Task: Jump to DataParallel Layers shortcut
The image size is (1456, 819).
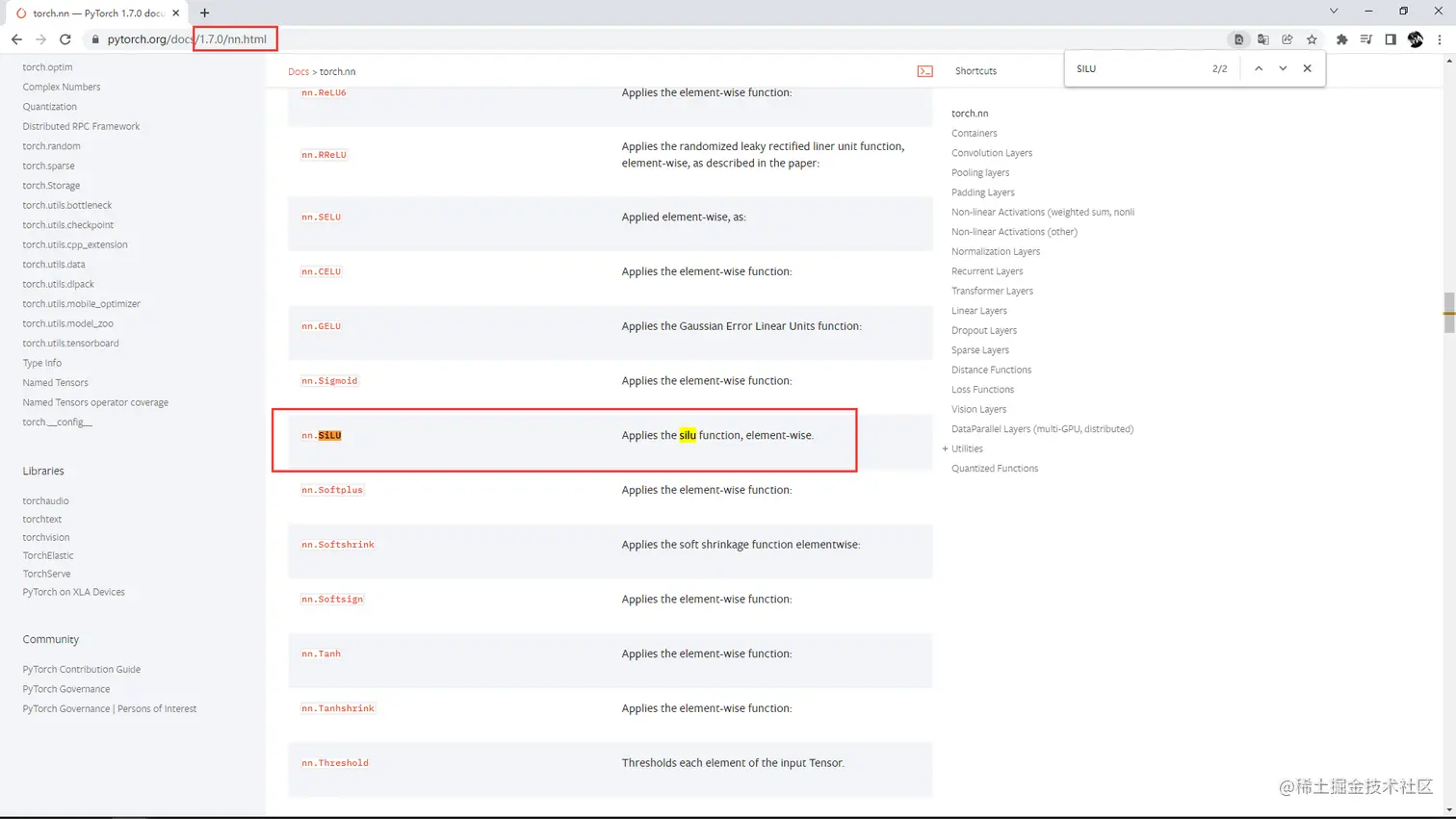Action: tap(1043, 429)
